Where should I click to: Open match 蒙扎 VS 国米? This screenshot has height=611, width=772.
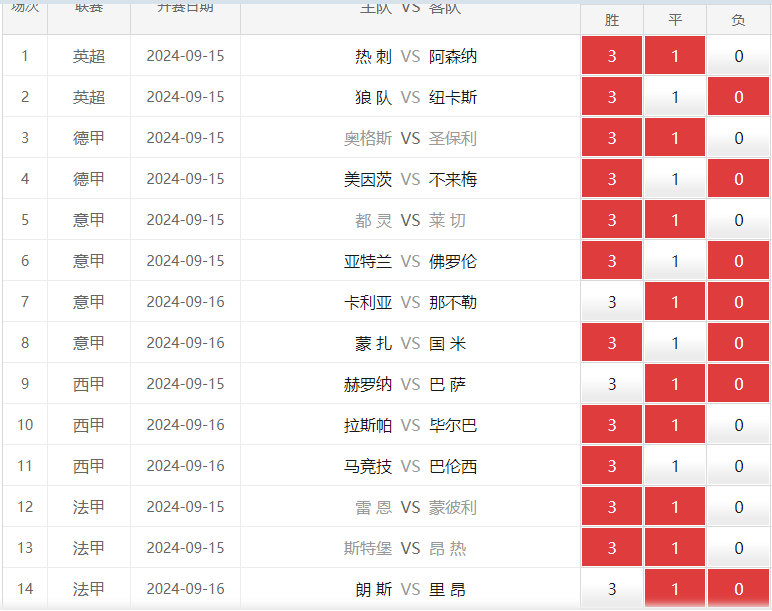[x=410, y=343]
